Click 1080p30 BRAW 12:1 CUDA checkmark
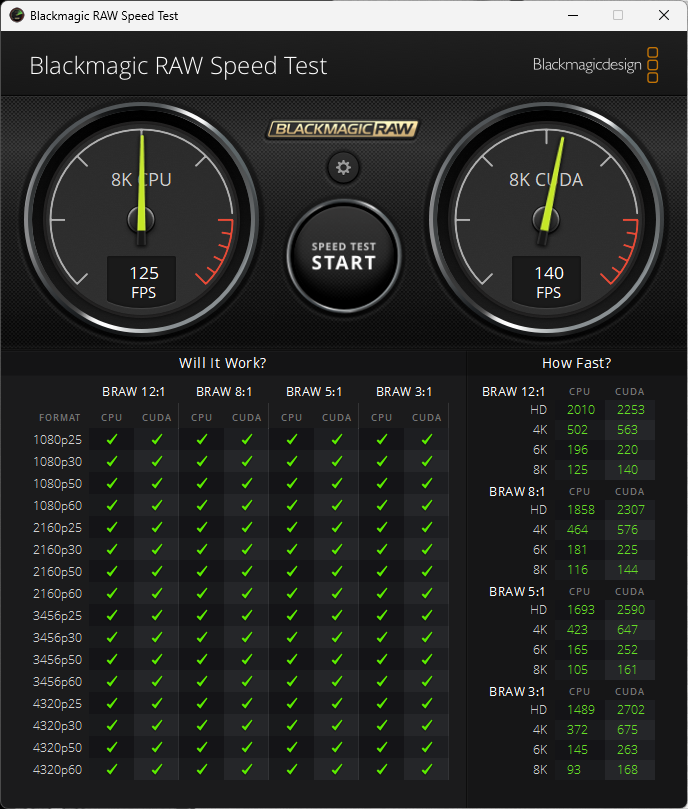 [157, 461]
